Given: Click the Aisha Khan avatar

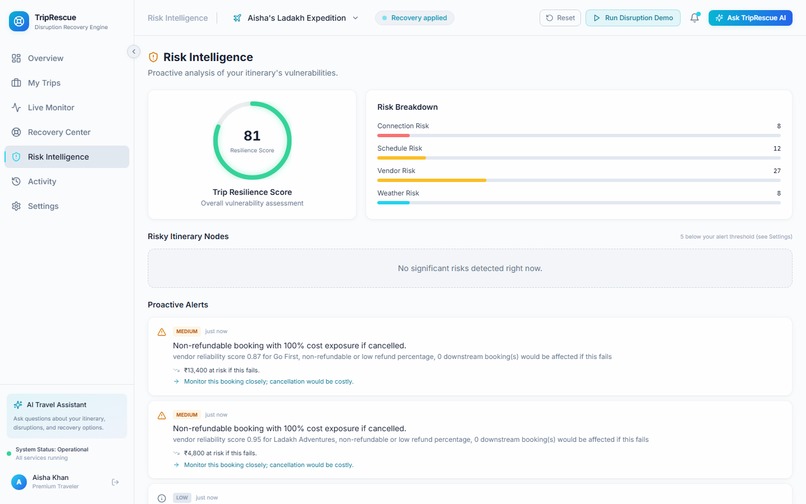Looking at the screenshot, I should click(19, 482).
